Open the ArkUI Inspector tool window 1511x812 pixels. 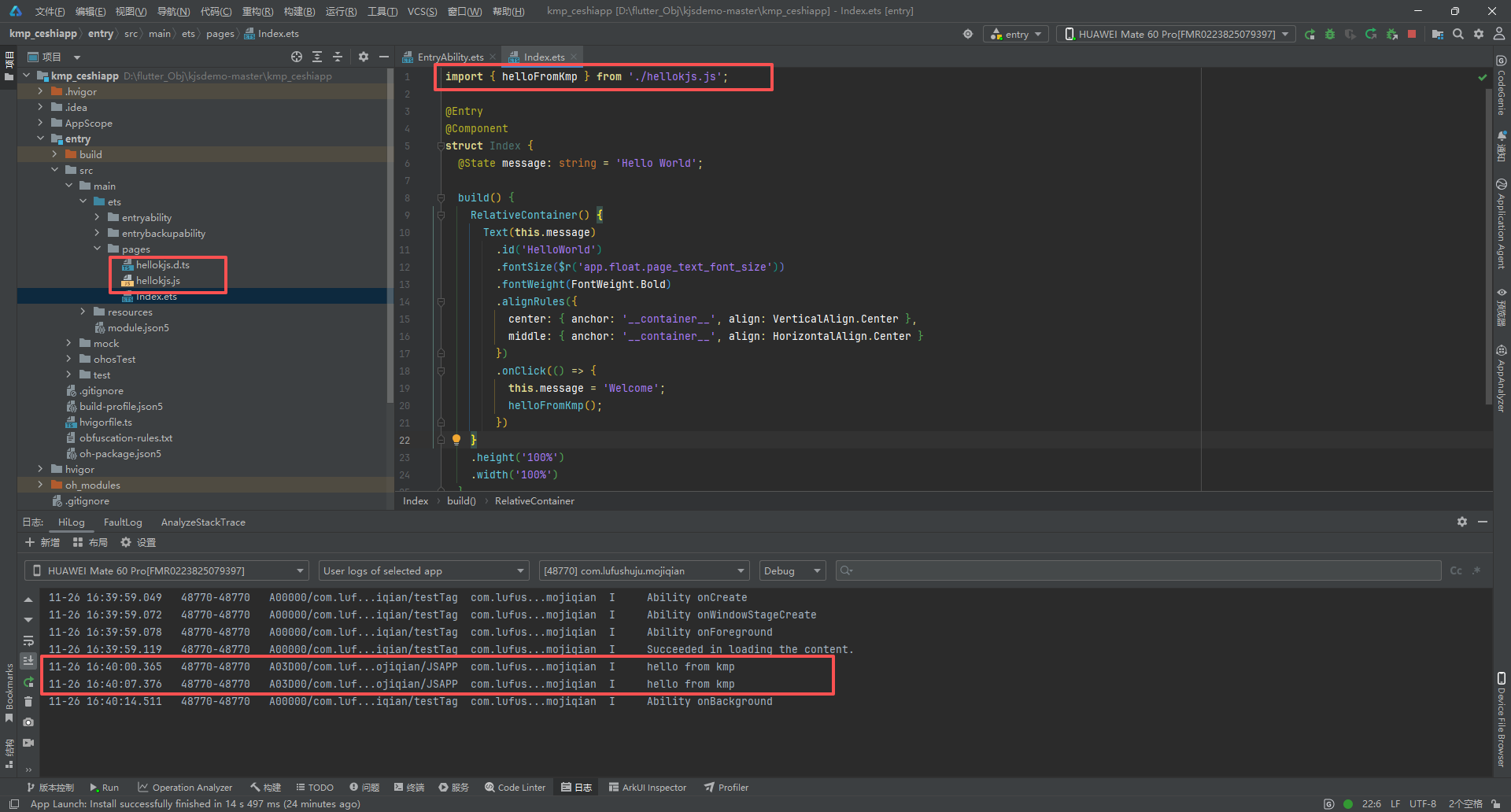coord(647,787)
